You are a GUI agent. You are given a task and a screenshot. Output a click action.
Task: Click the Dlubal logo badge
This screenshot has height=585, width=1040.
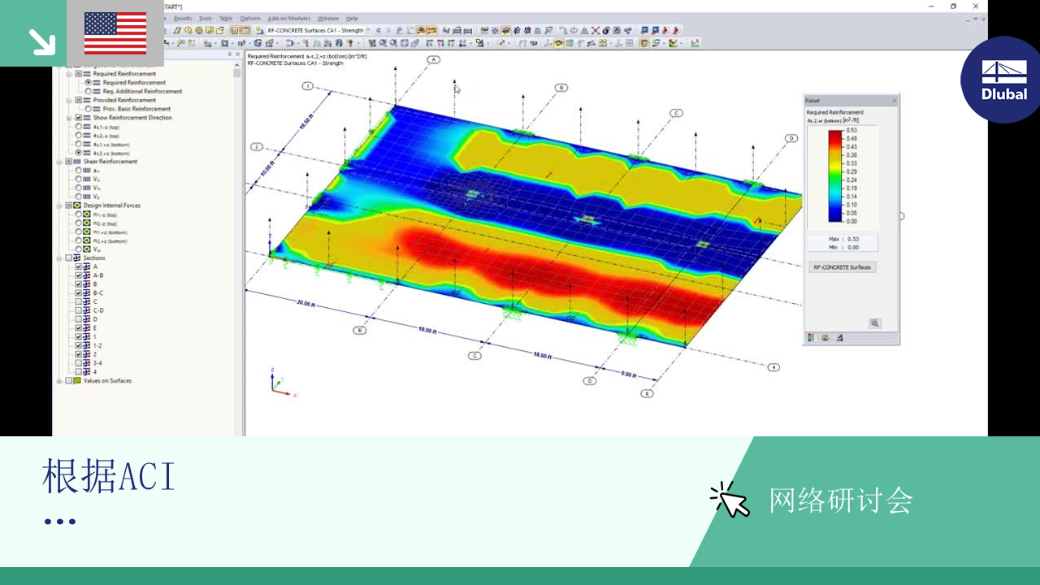(1003, 80)
